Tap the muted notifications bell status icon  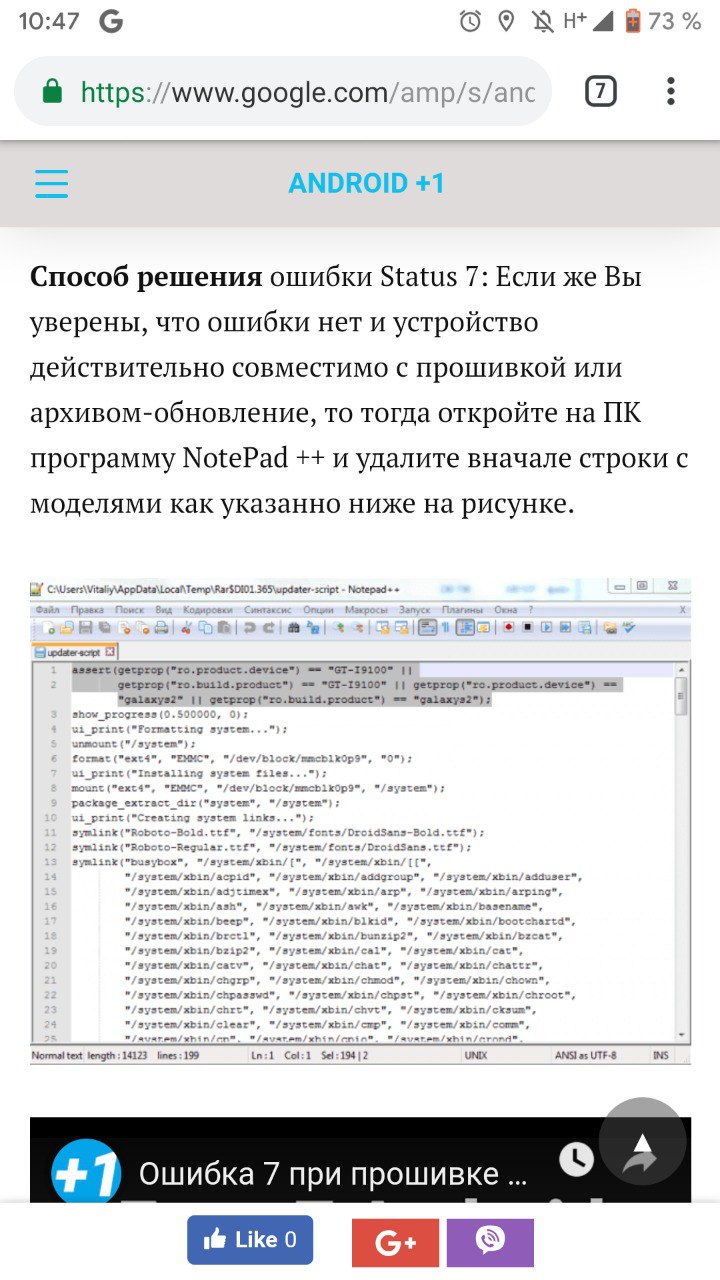(543, 21)
